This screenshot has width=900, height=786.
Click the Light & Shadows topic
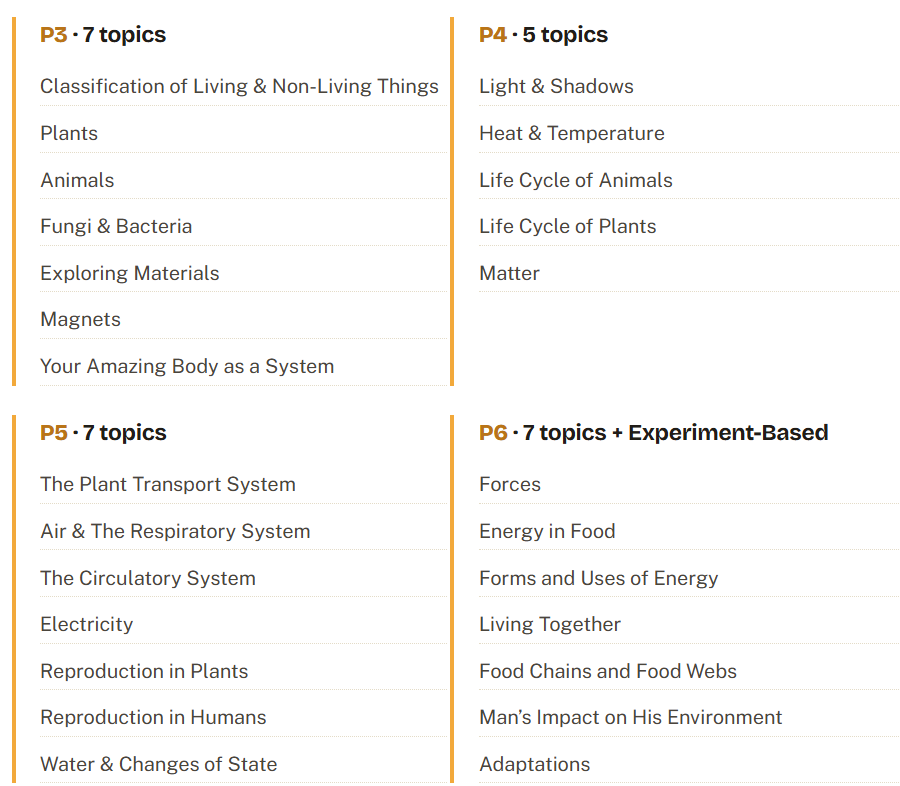(x=556, y=87)
